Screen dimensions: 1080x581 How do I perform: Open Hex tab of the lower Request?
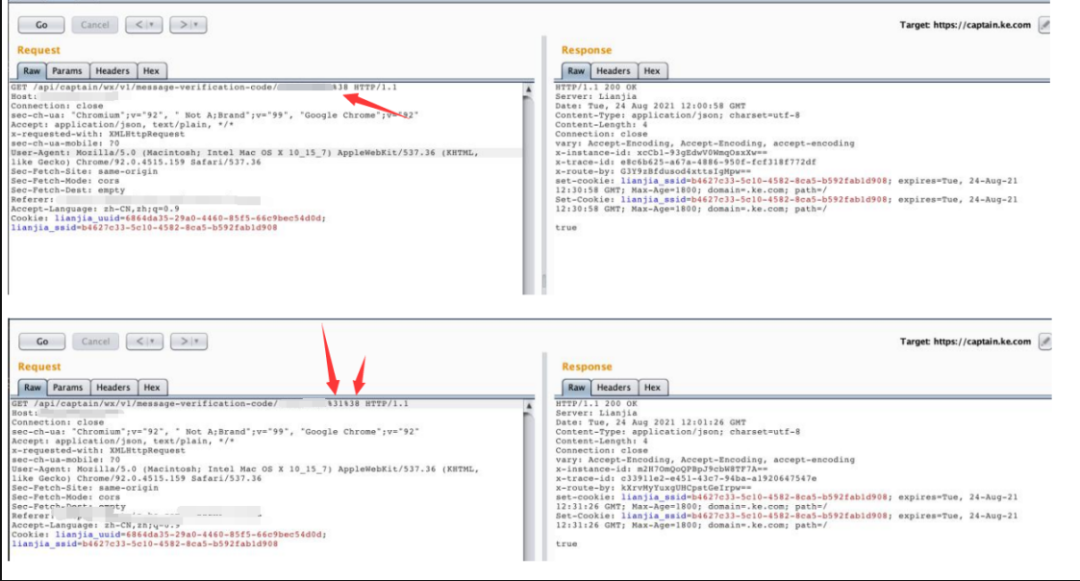tap(152, 388)
